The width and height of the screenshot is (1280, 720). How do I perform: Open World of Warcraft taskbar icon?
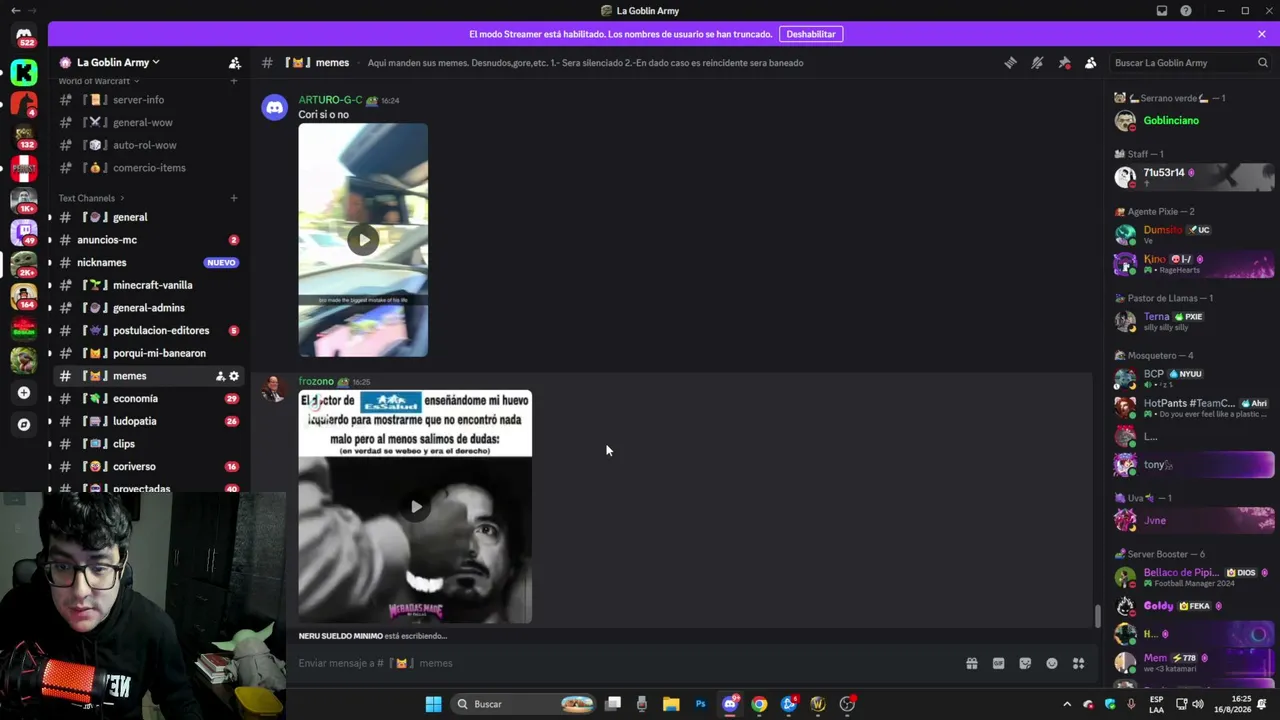(818, 704)
